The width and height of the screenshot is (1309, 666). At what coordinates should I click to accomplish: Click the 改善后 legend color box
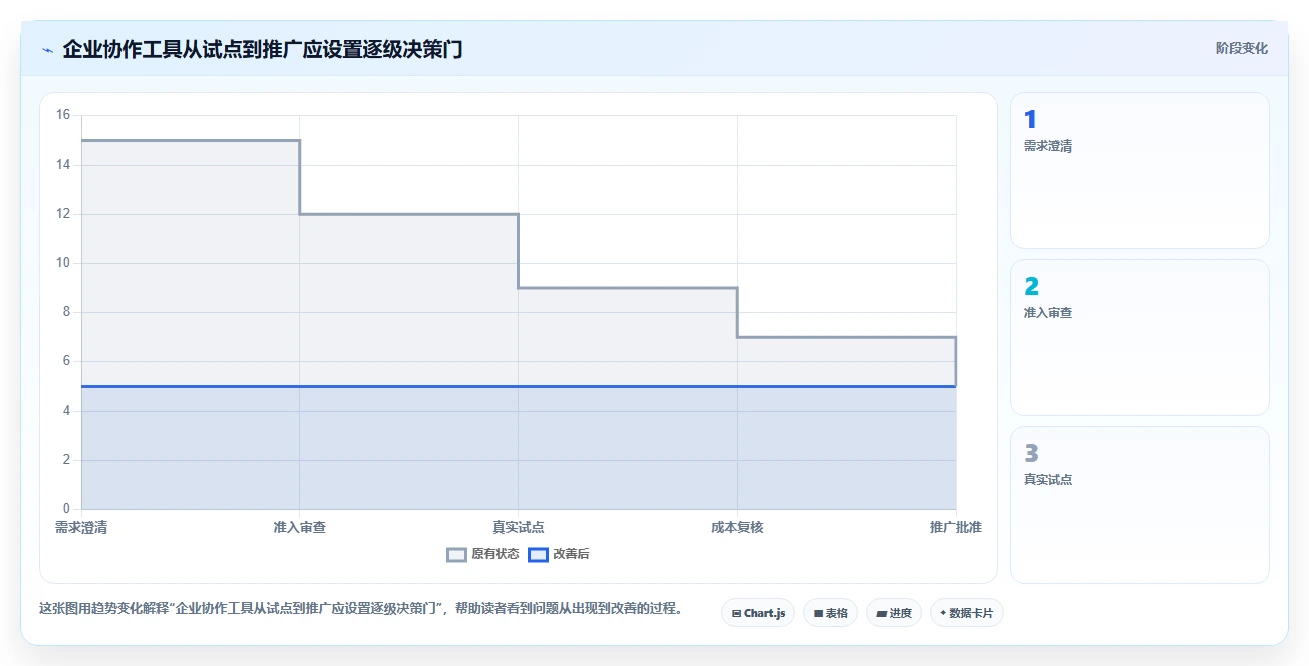tap(538, 555)
